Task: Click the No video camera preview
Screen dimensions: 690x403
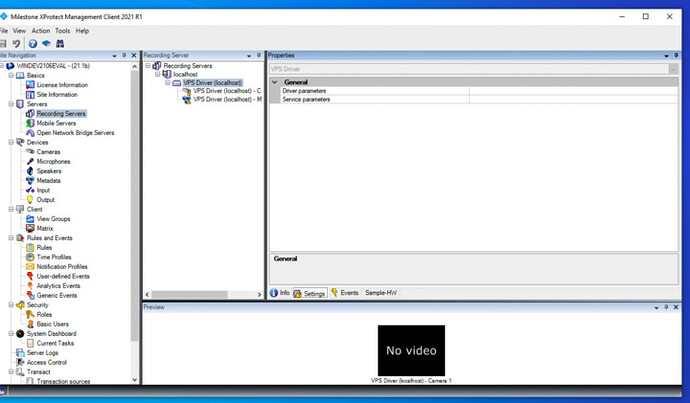Action: click(x=410, y=350)
